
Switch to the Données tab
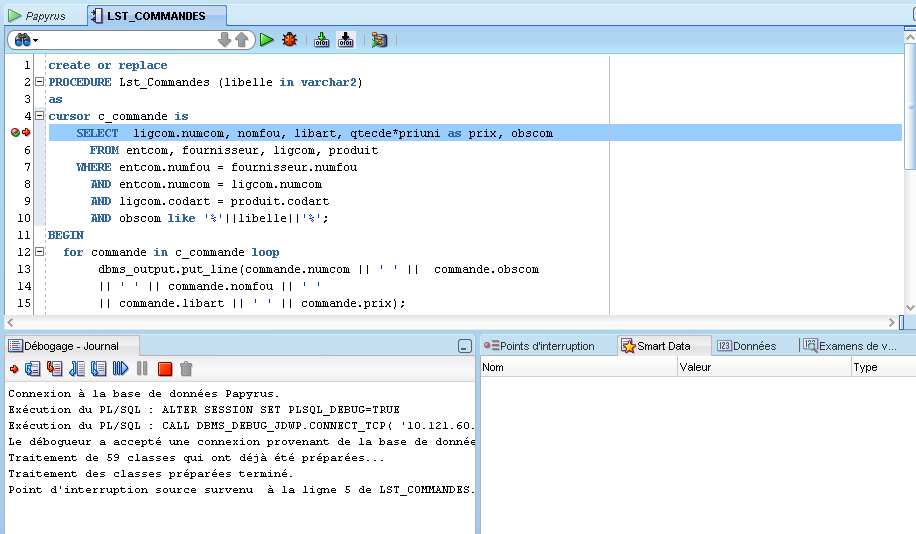click(x=747, y=346)
